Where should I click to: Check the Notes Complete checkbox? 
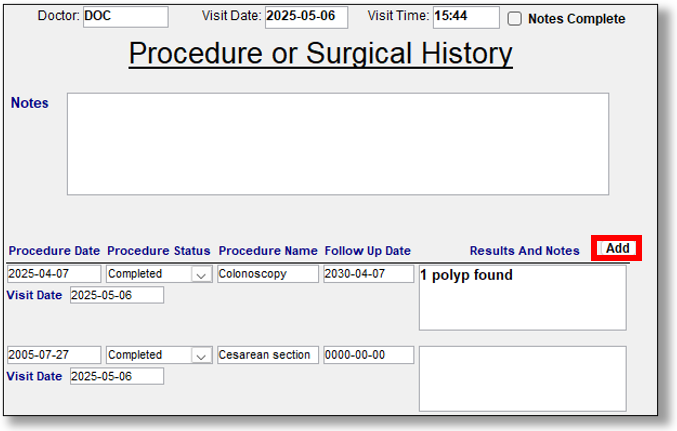coord(514,19)
